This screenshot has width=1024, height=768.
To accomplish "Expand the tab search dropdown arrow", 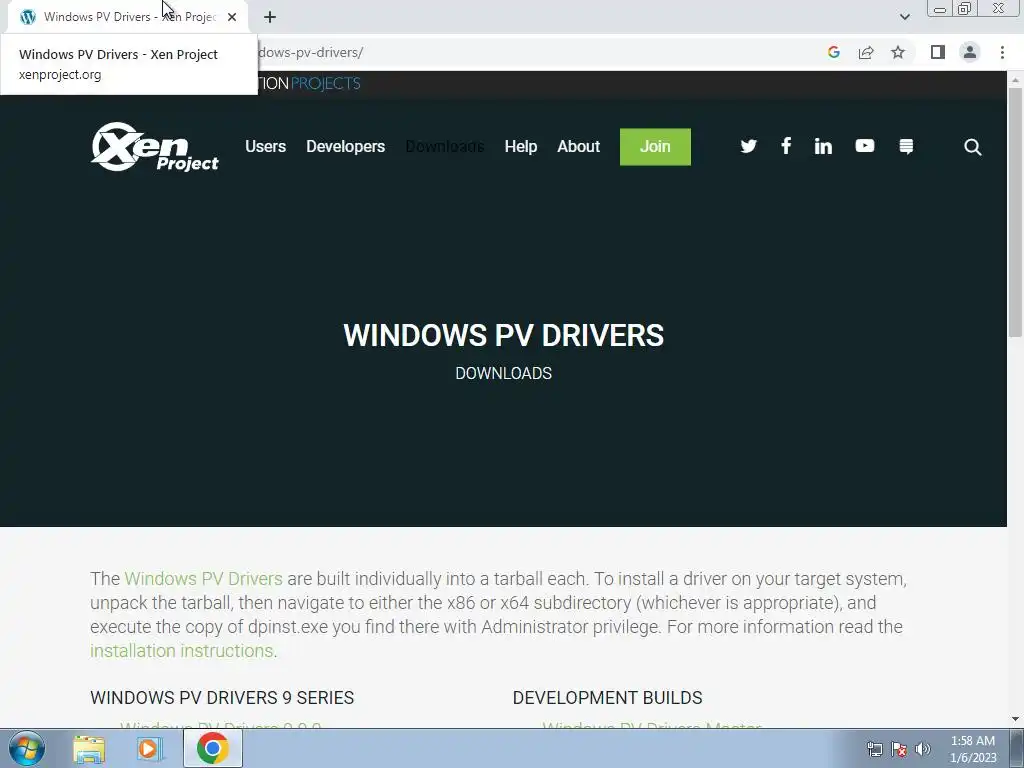I will pyautogui.click(x=904, y=17).
